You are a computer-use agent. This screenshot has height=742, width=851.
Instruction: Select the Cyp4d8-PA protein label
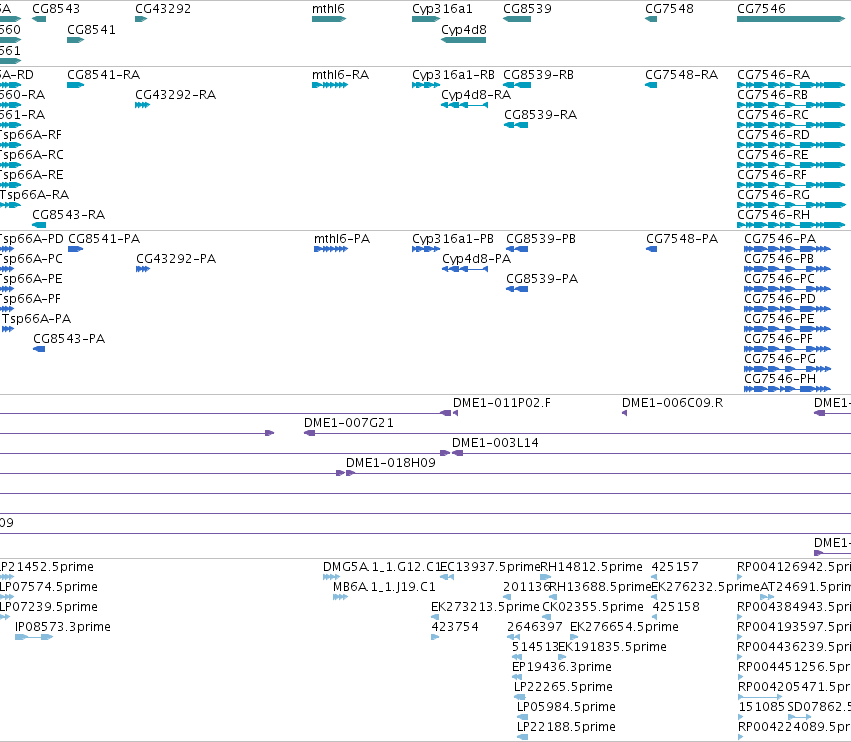point(477,259)
